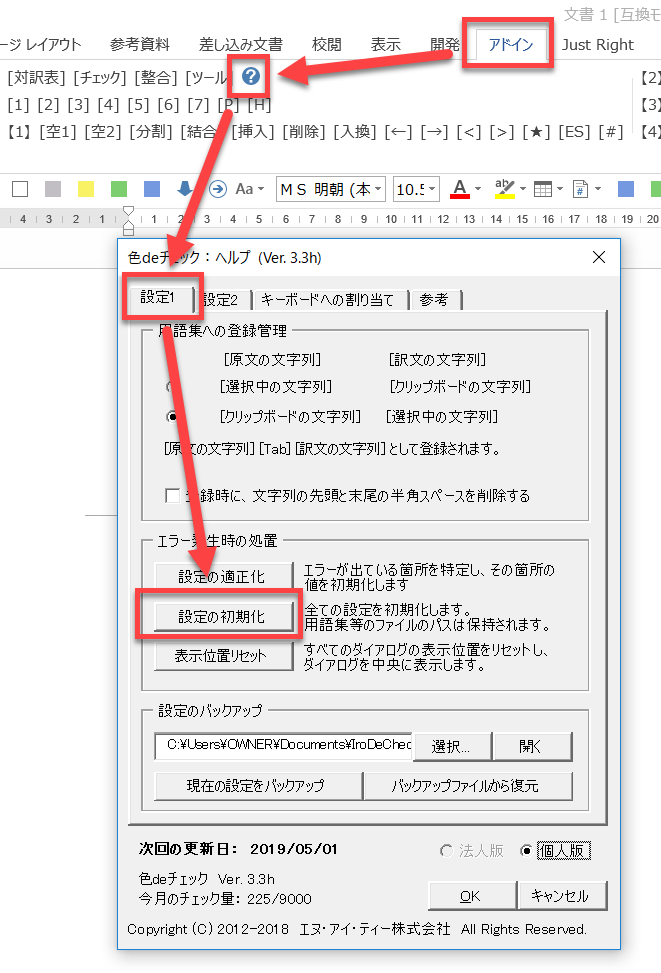Select the クリップボードの文字列 first radio option

(173, 416)
